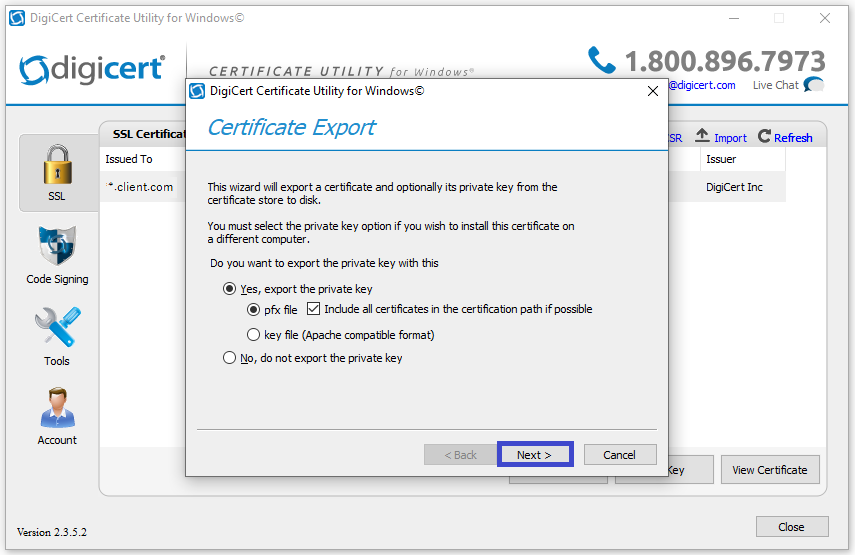
Task: Click the Import upload arrow icon
Action: [x=702, y=135]
